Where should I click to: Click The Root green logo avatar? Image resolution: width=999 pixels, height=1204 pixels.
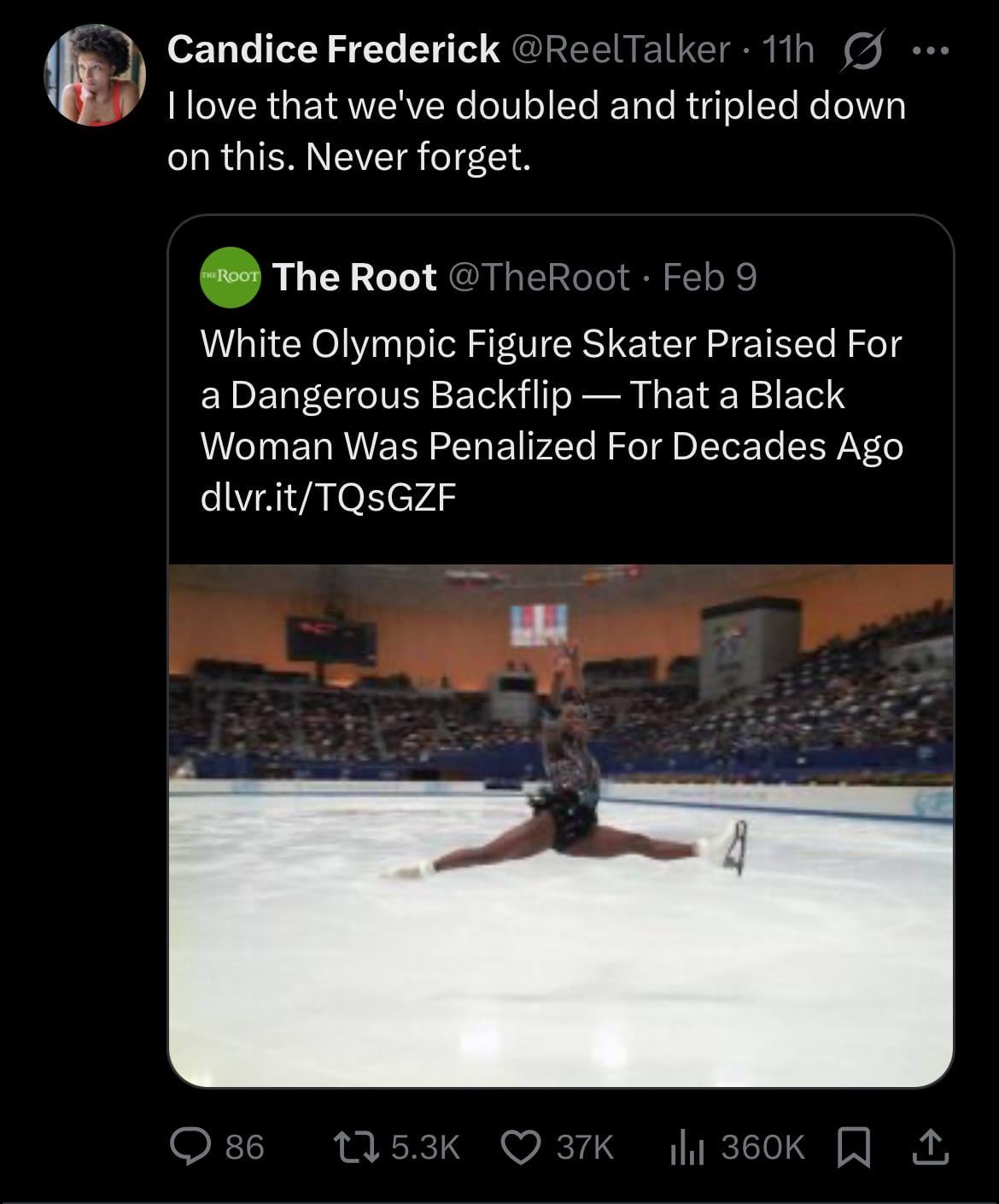pyautogui.click(x=230, y=277)
